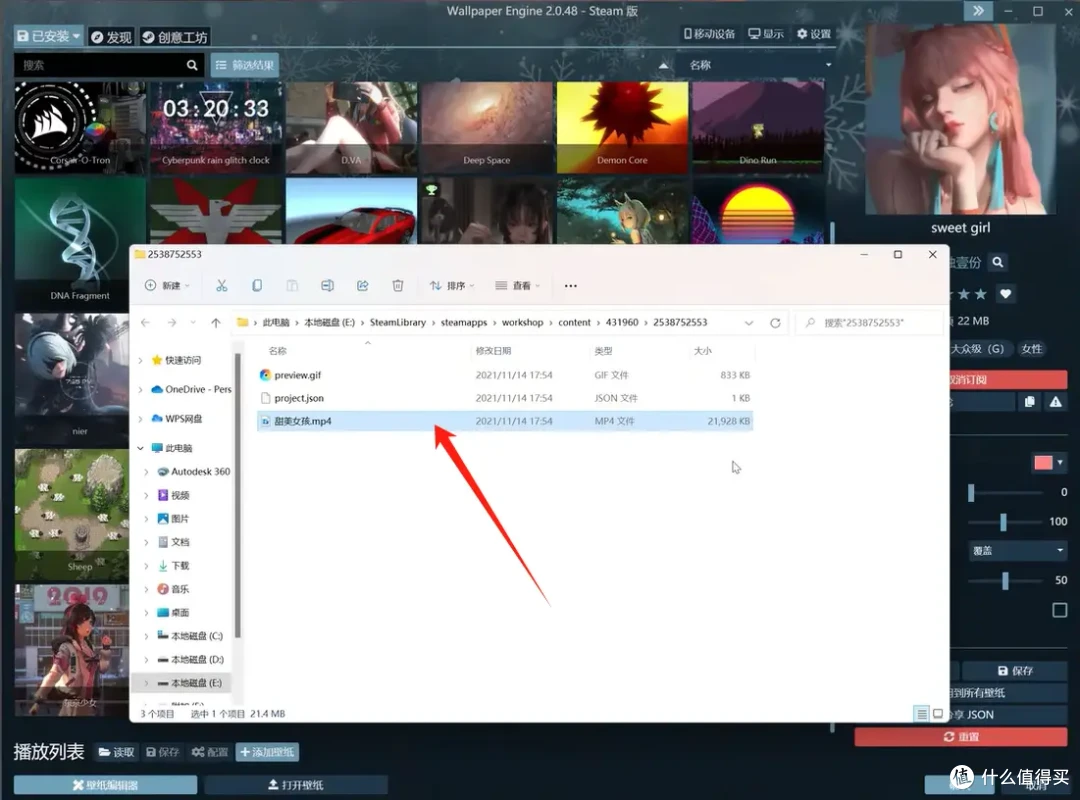Expand the OneDrive tree node
The image size is (1080, 800).
141,389
